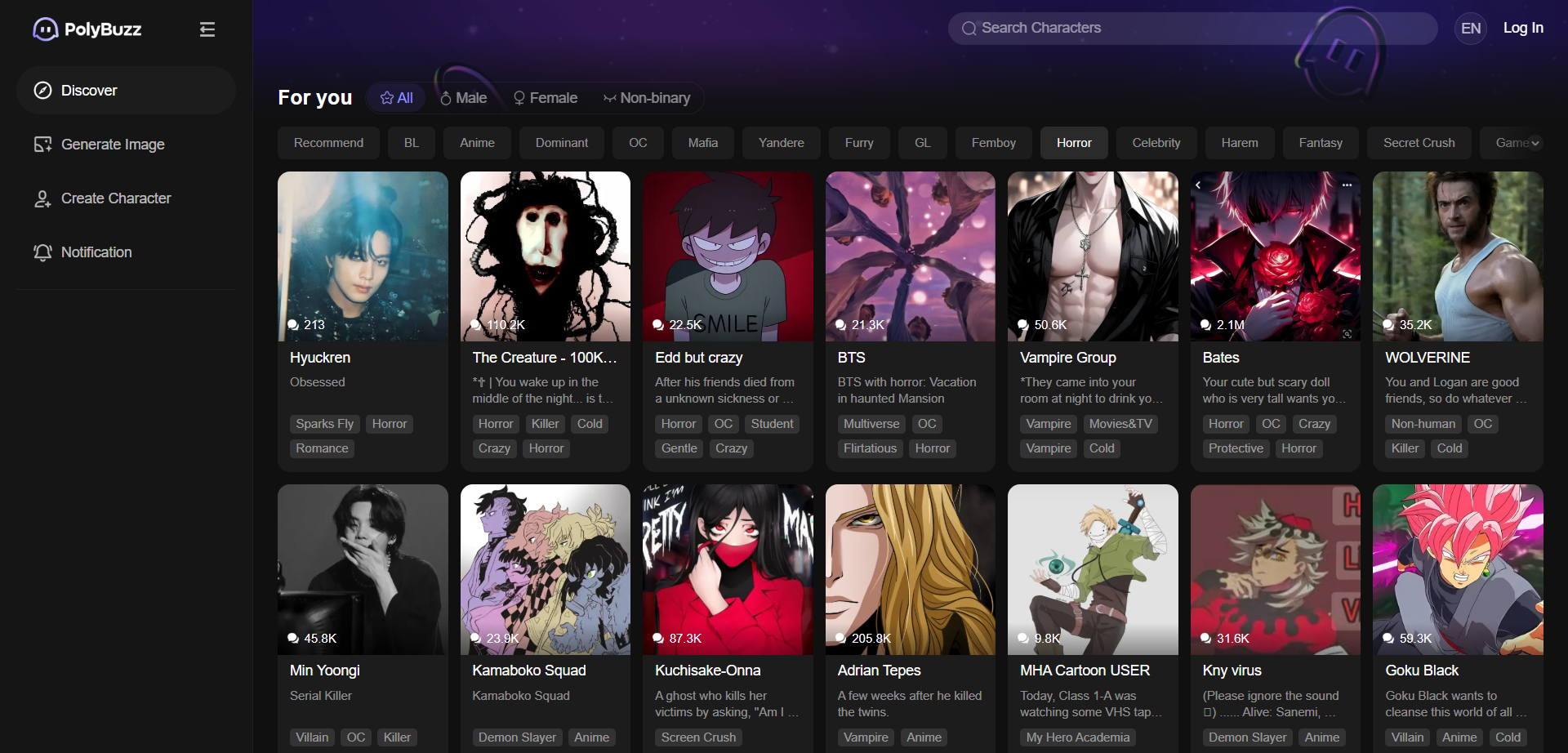Select the Male gender filter
This screenshot has width=1568, height=753.
(463, 98)
